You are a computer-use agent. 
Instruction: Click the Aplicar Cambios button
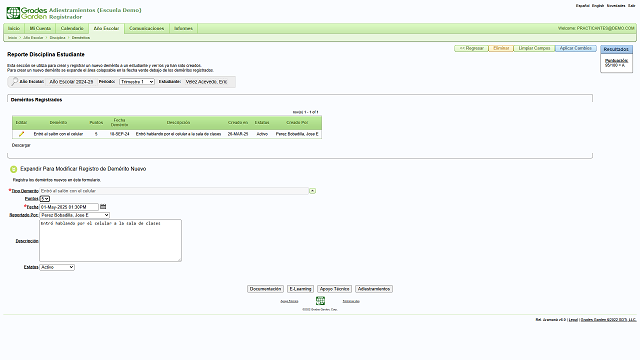576,48
